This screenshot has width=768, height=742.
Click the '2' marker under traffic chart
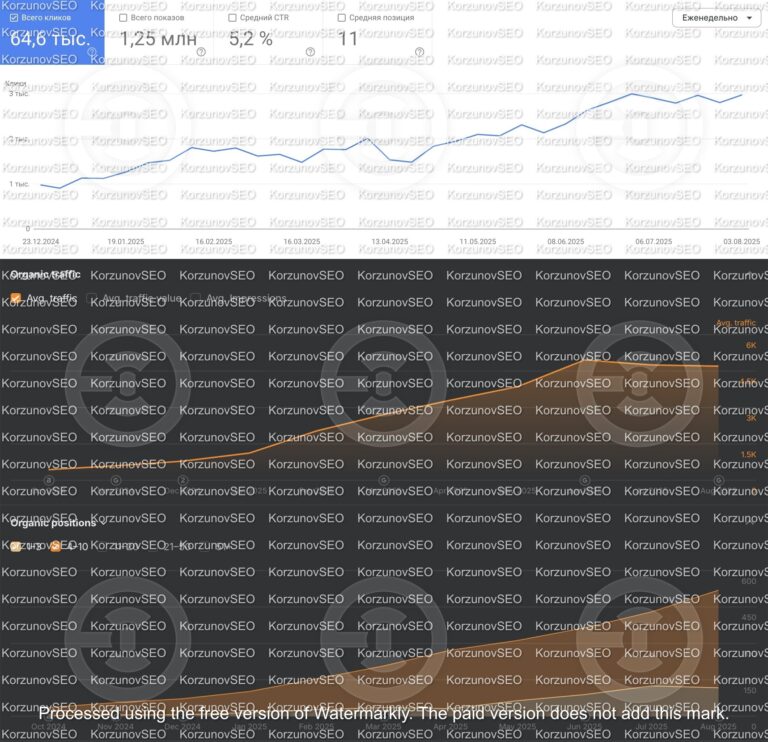pyautogui.click(x=183, y=480)
